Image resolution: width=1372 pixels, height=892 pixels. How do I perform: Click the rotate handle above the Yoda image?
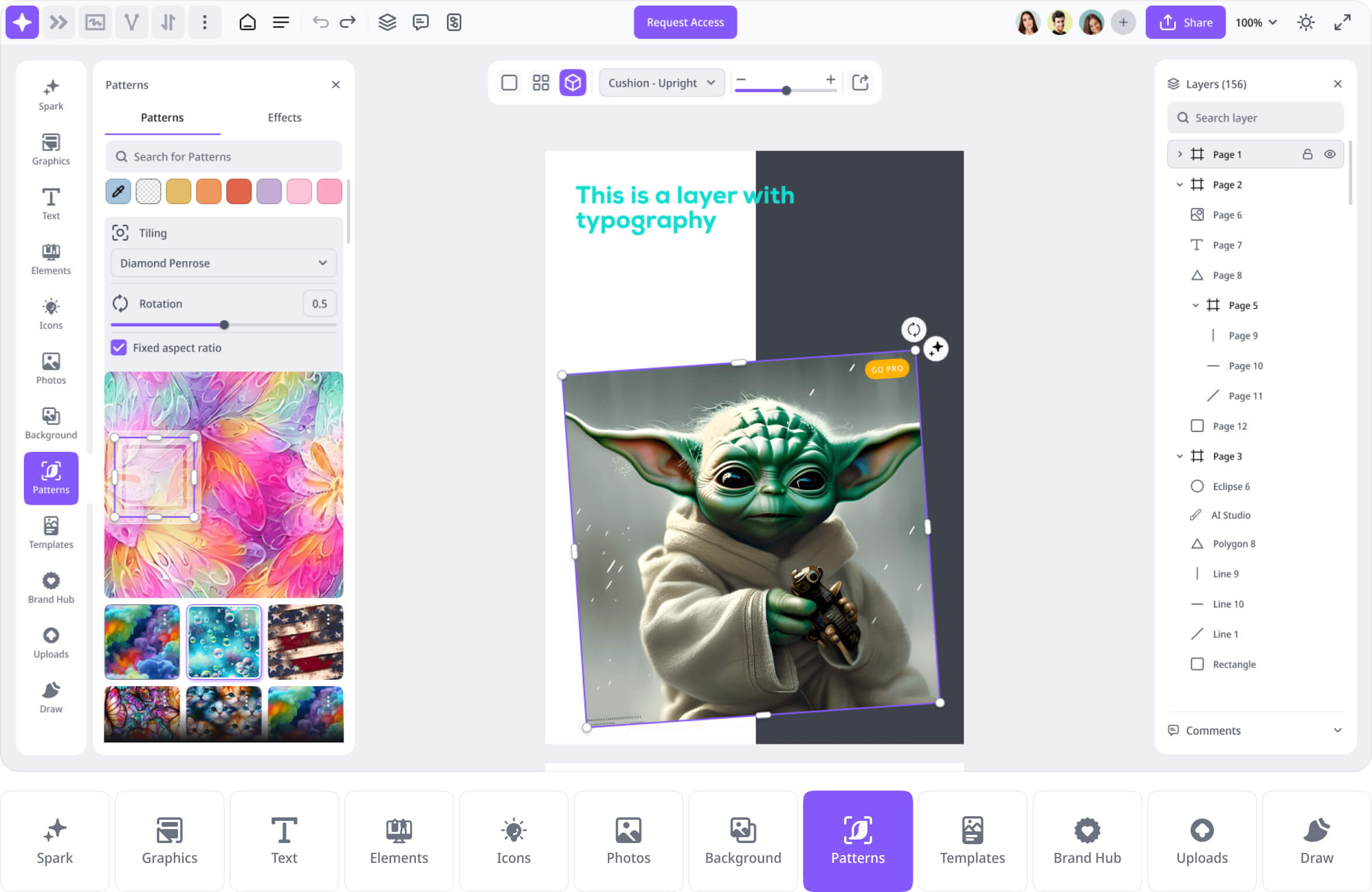pos(914,329)
